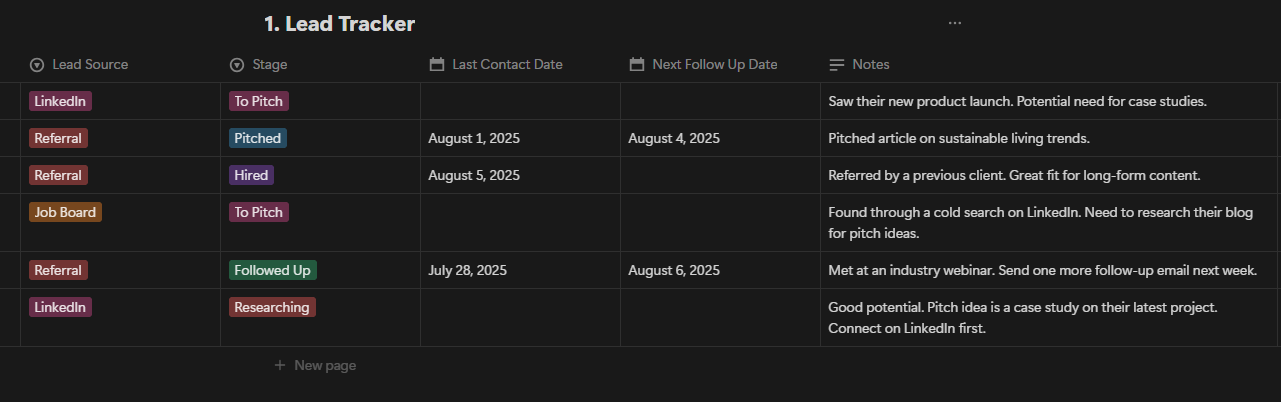Click the Notes column text icon
1281x402 pixels.
tap(837, 65)
